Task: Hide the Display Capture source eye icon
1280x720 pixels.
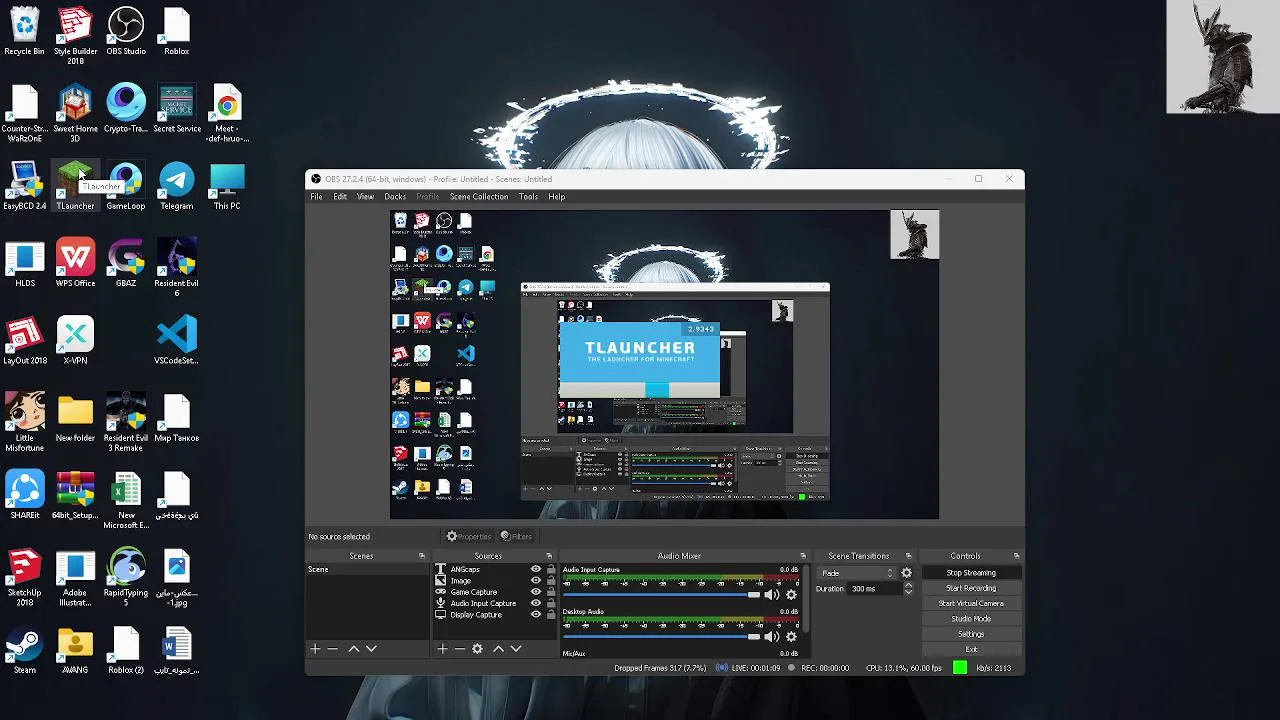Action: [535, 615]
